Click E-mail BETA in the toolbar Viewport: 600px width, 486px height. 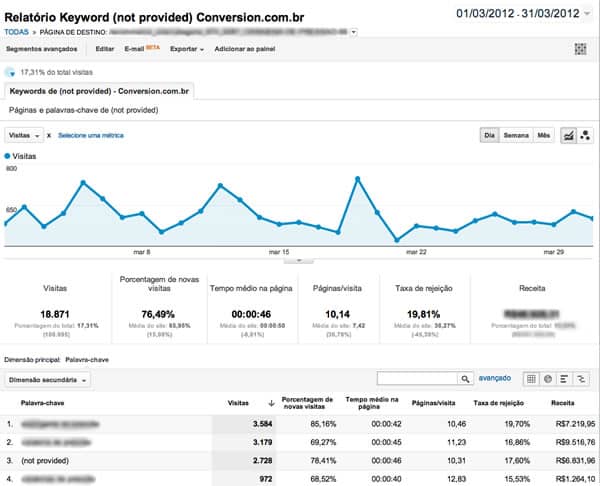(142, 49)
